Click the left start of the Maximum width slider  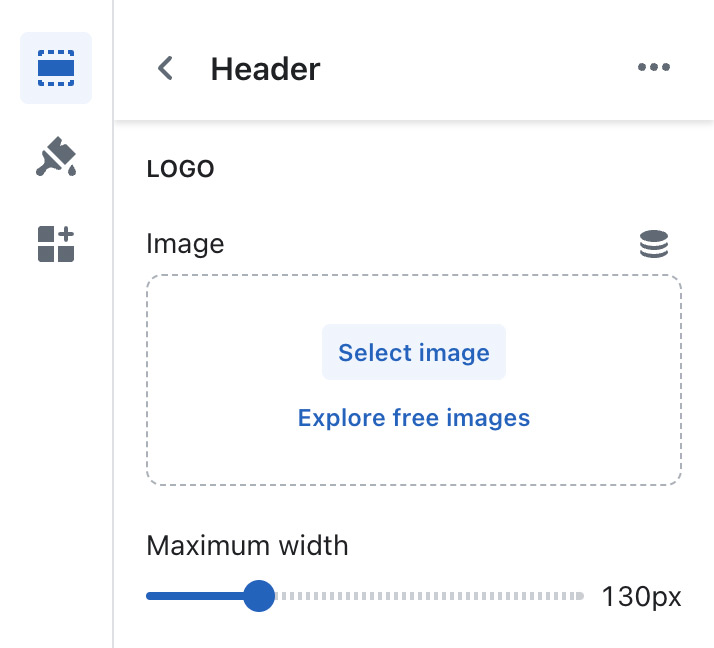tap(150, 597)
